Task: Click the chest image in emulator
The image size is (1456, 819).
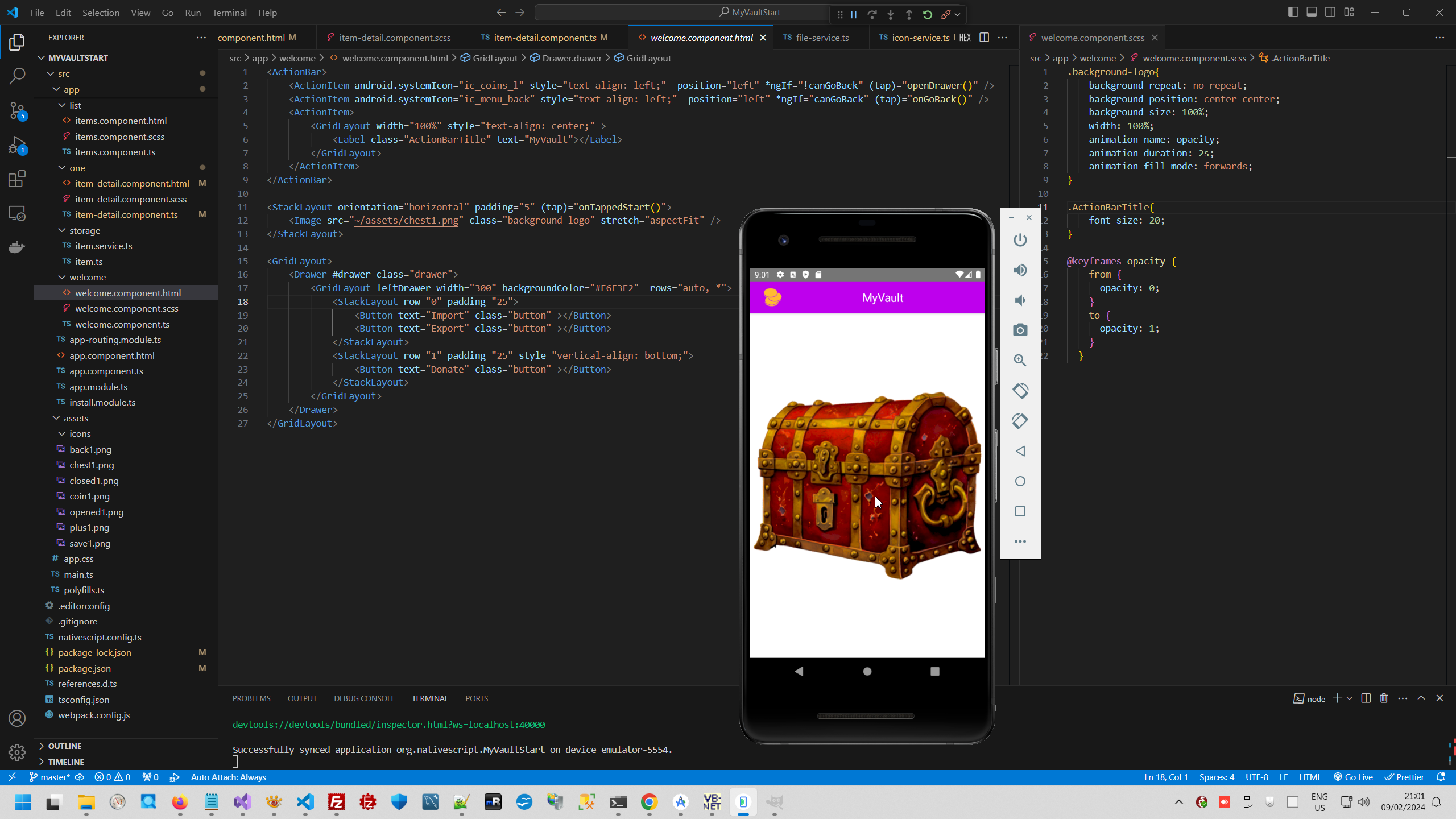Action: point(867,483)
